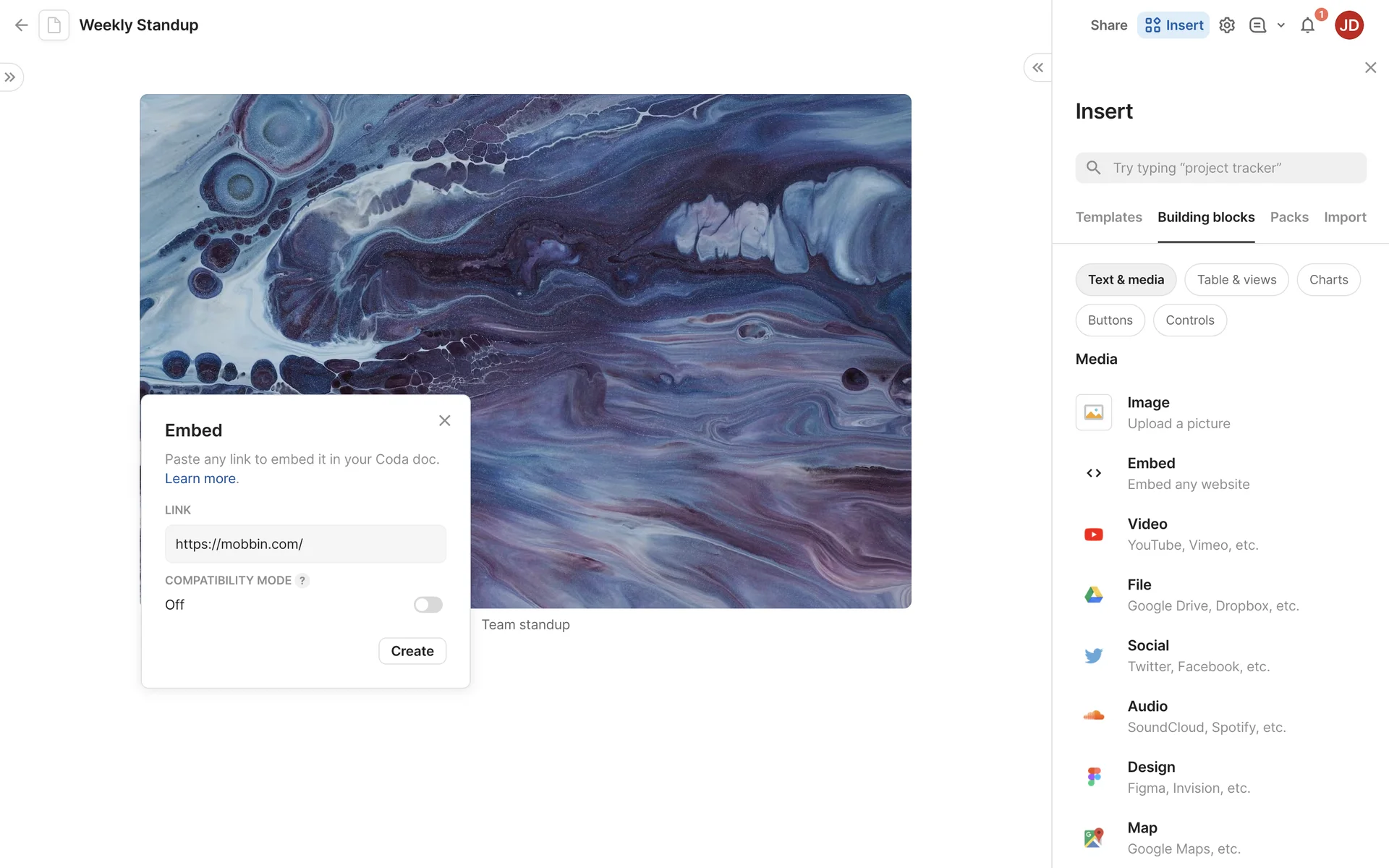This screenshot has height=868, width=1389.
Task: Select the Text & media filter chip
Action: pyautogui.click(x=1126, y=280)
